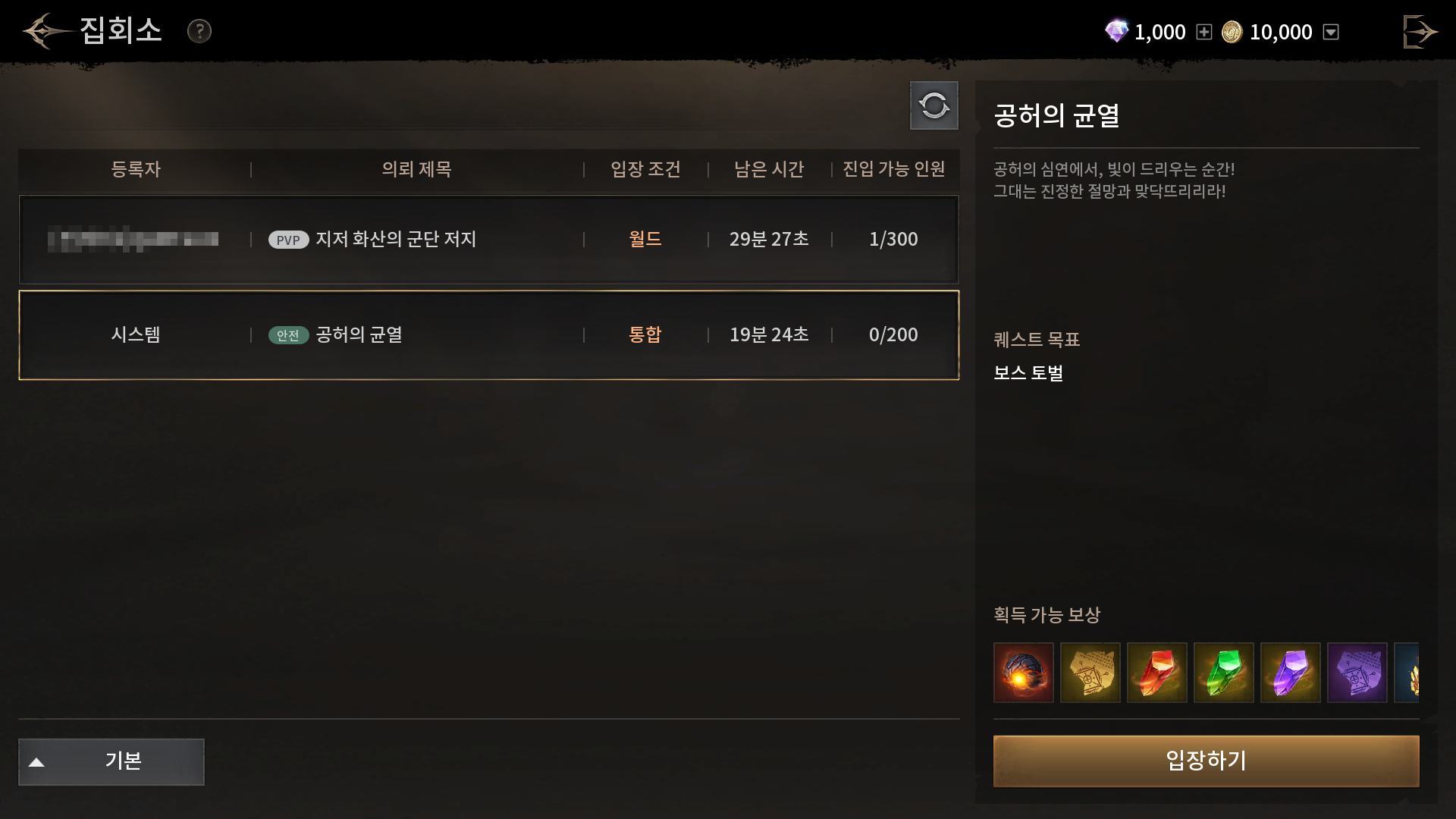Click the diamond currency icon
Viewport: 1456px width, 819px height.
1116,31
